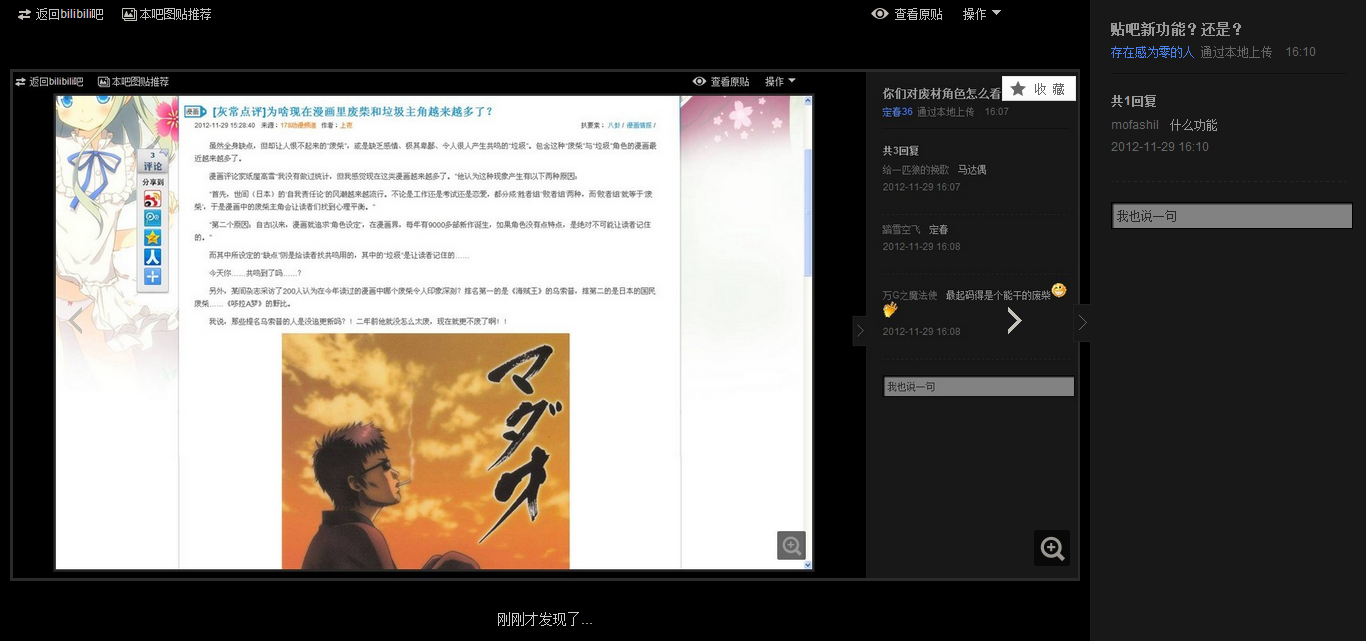Image resolution: width=1366 pixels, height=641 pixels.
Task: Click the previous-image arrow on the embedded picture
Action: (x=75, y=320)
